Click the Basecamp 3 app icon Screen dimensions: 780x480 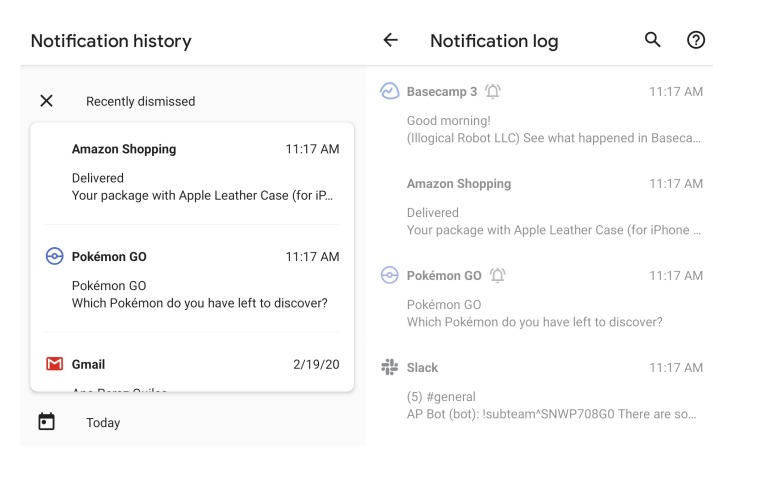(390, 92)
